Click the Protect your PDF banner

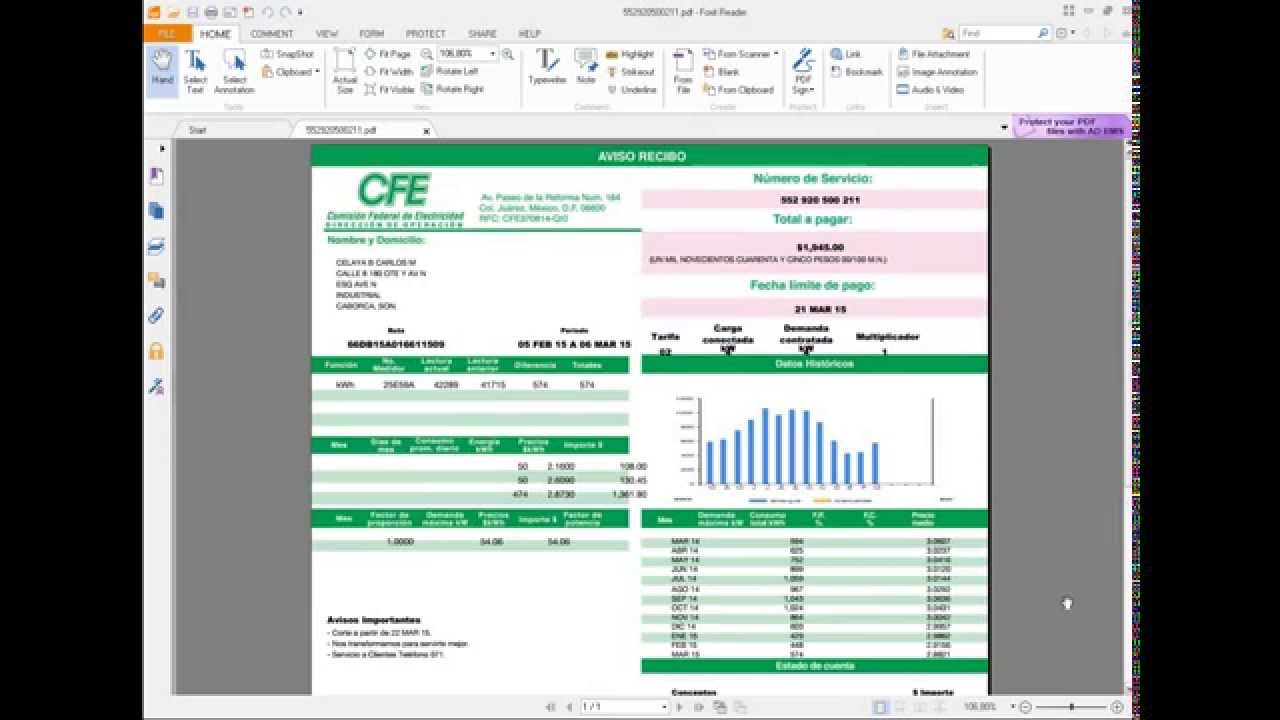pyautogui.click(x=1072, y=126)
